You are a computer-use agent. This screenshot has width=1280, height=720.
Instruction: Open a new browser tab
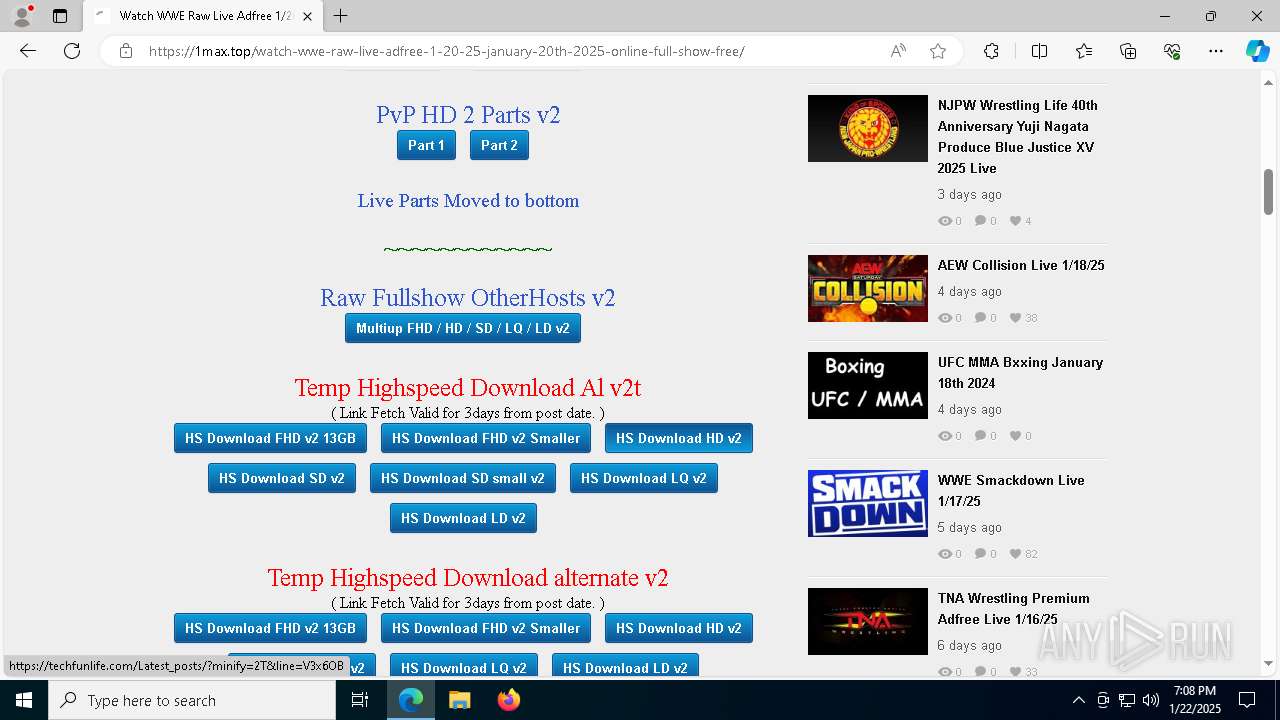pyautogui.click(x=341, y=16)
